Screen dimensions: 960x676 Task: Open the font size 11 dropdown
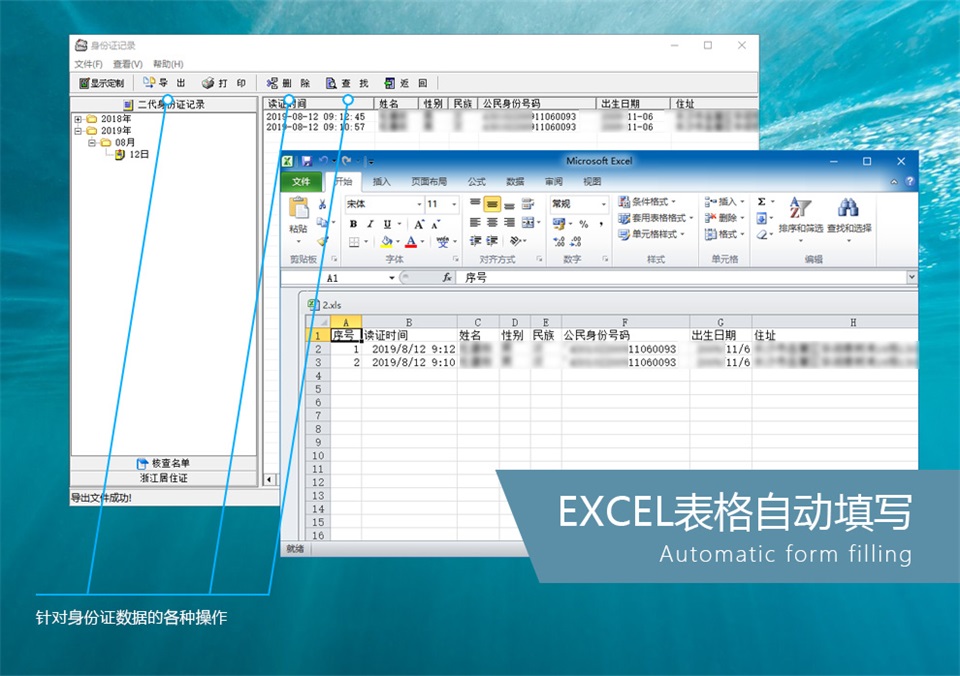coord(454,204)
